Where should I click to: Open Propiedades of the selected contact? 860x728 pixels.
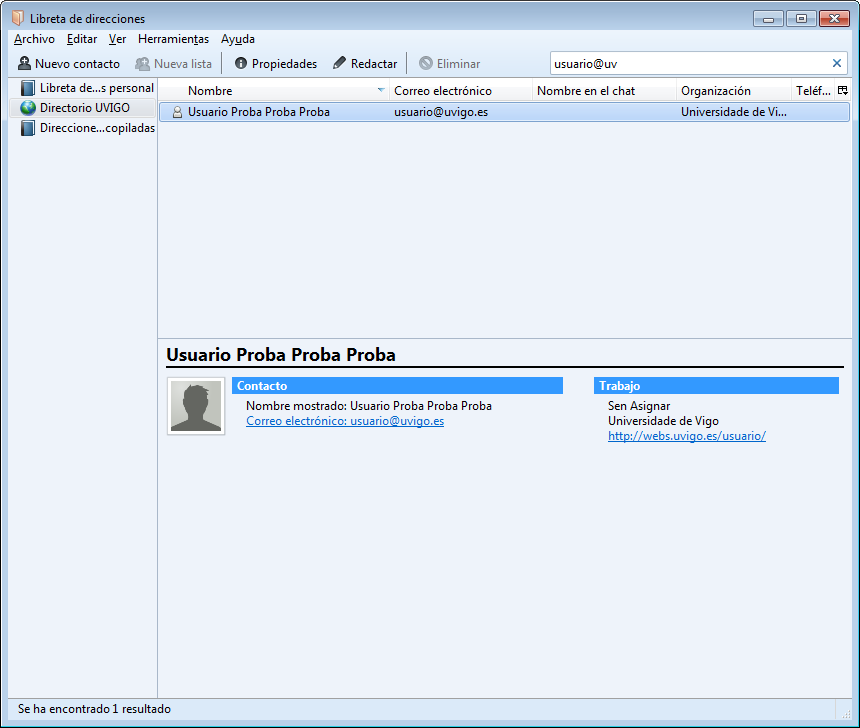point(276,64)
